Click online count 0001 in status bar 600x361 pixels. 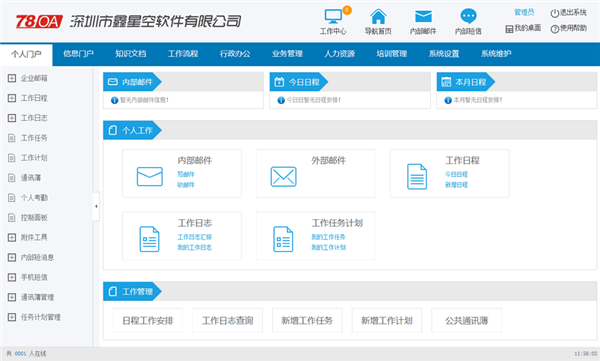click(x=20, y=354)
